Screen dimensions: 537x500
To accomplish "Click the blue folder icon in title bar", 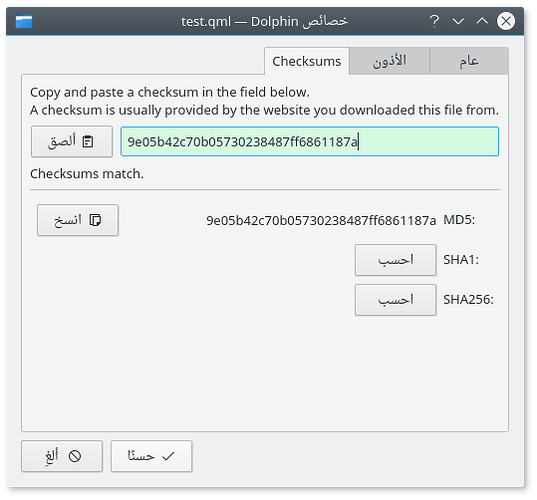I will [24, 21].
